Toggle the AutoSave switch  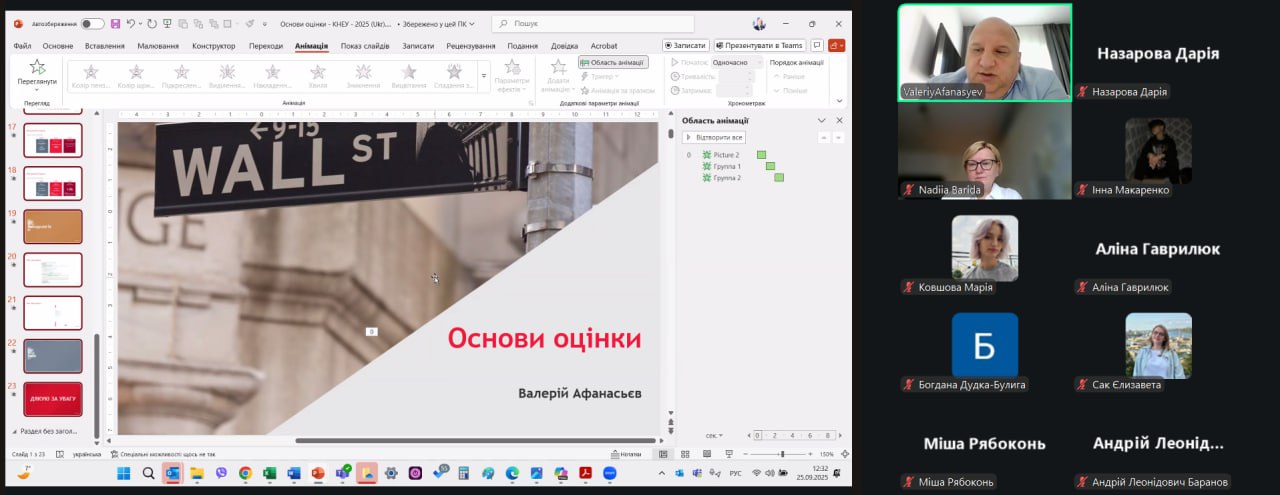pos(92,23)
